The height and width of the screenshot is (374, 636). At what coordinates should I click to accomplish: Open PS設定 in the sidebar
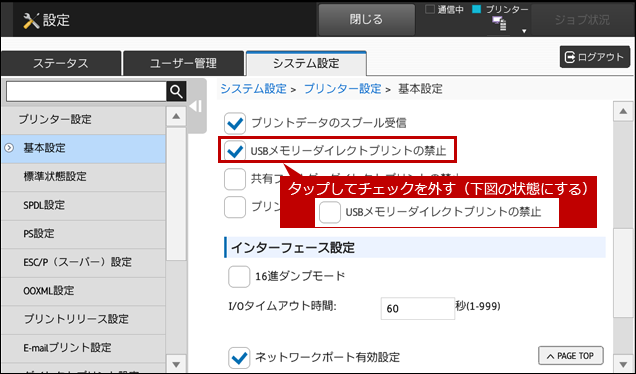point(84,234)
